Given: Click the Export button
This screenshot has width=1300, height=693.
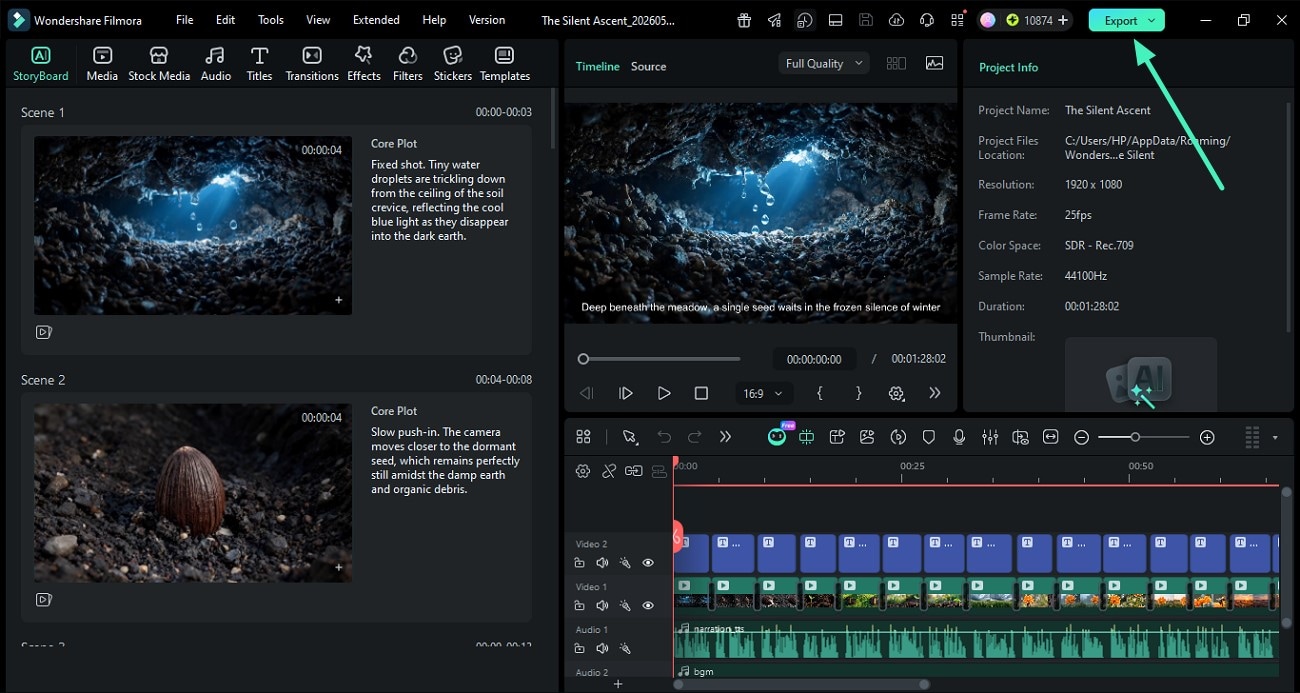Looking at the screenshot, I should [1127, 20].
